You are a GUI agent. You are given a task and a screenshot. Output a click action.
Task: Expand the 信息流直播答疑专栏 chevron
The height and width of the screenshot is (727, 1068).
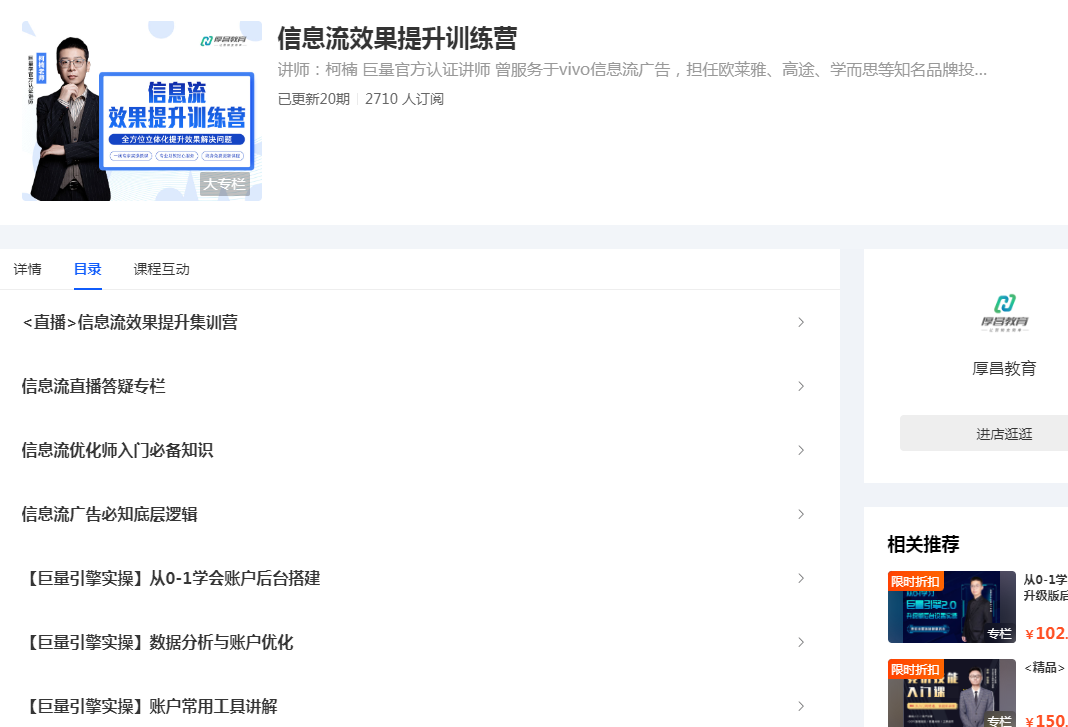click(x=801, y=386)
